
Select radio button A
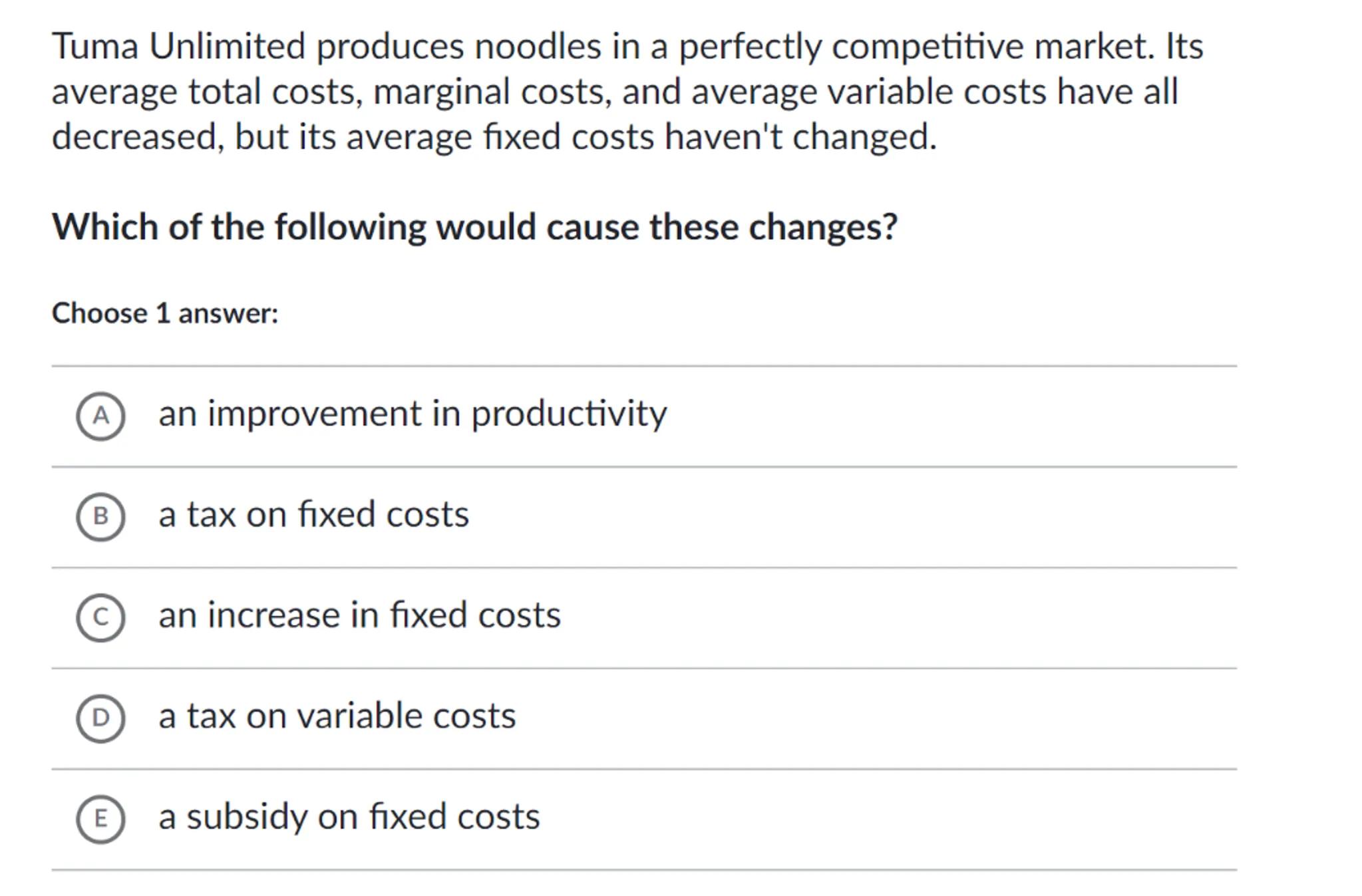(100, 416)
